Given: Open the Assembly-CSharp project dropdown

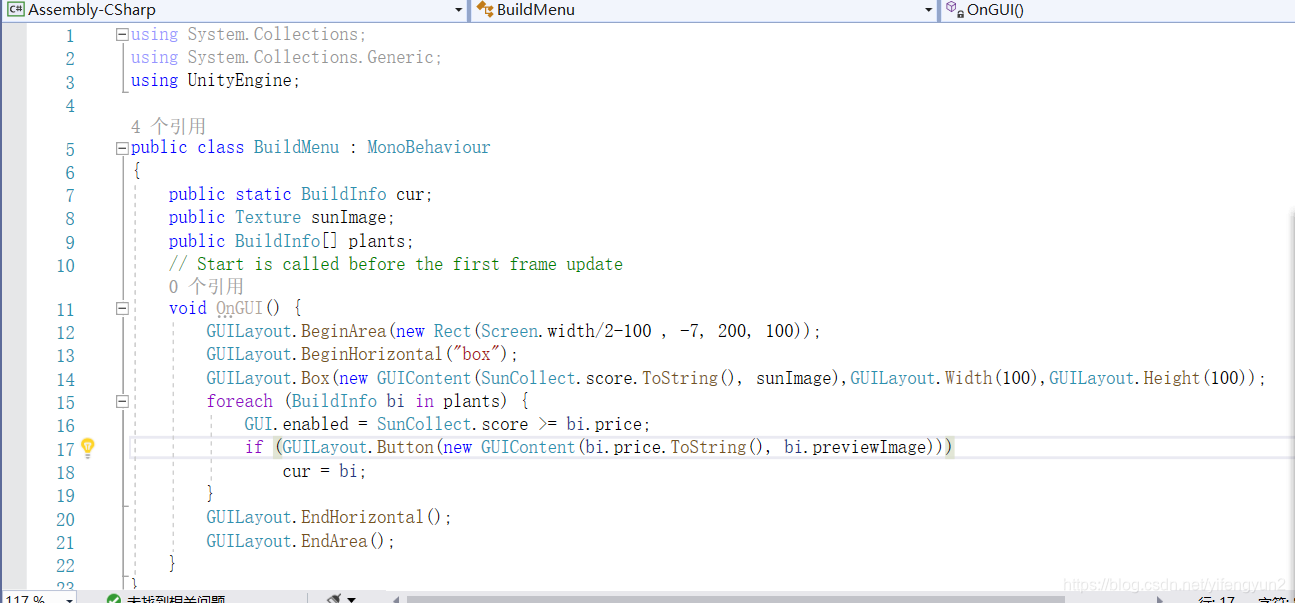Looking at the screenshot, I should (234, 10).
